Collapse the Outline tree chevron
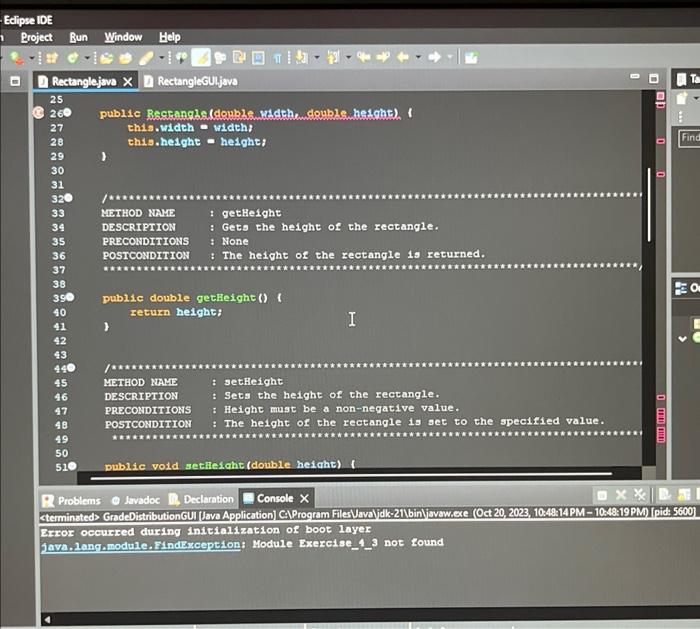This screenshot has height=629, width=700. (x=682, y=339)
